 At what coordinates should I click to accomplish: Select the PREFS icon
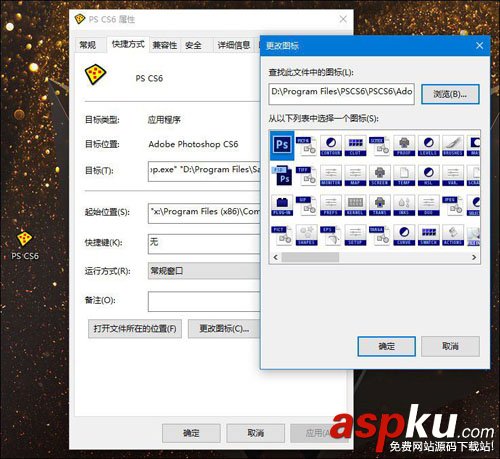[x=331, y=205]
